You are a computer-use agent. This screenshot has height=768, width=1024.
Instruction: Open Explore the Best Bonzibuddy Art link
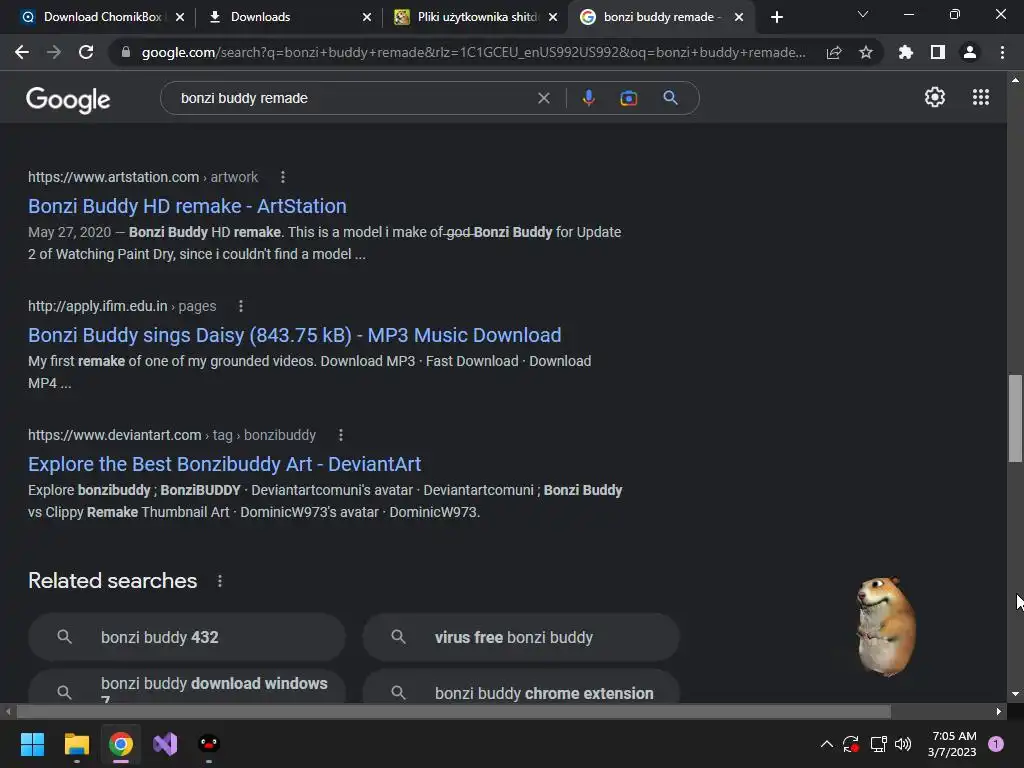click(x=225, y=464)
